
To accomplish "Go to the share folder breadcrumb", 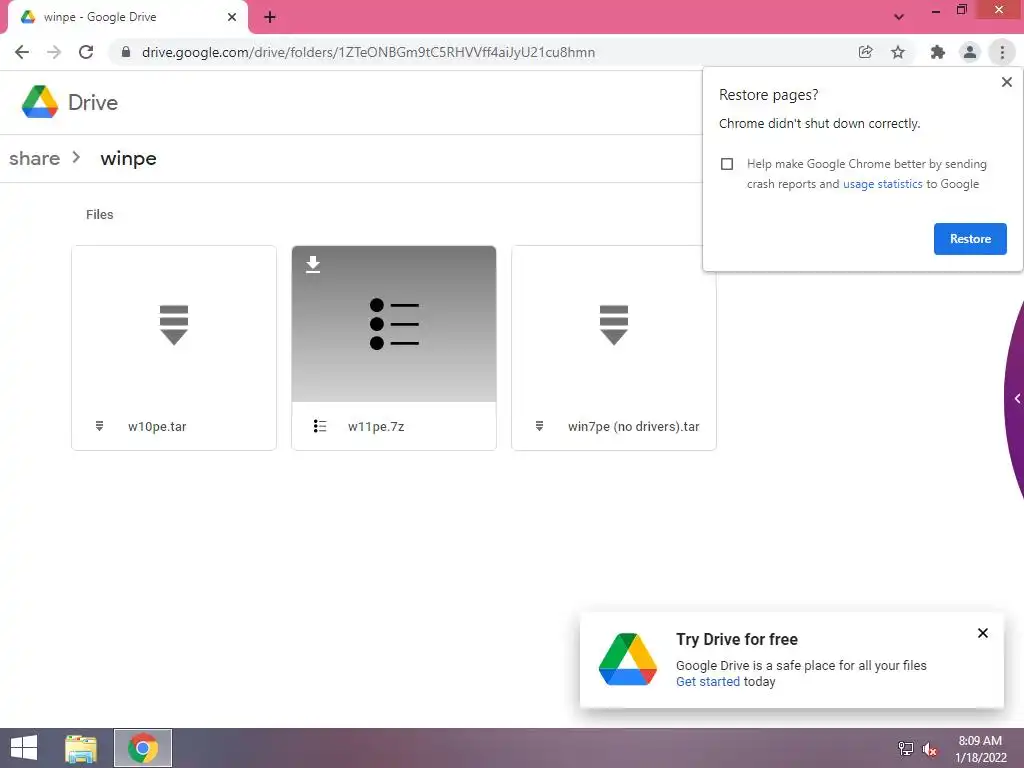I will click(x=35, y=158).
